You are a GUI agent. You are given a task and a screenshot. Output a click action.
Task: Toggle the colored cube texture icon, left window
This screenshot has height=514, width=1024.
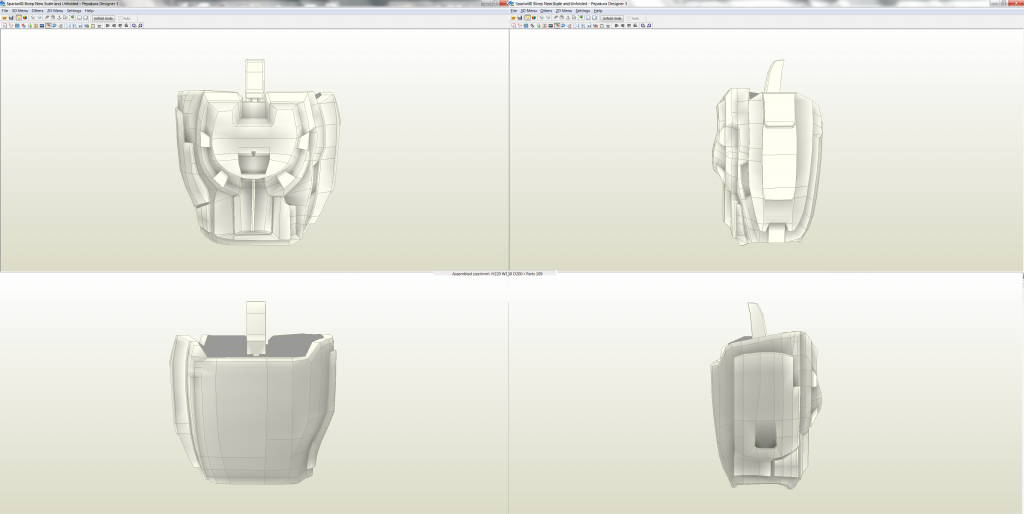pos(25,18)
